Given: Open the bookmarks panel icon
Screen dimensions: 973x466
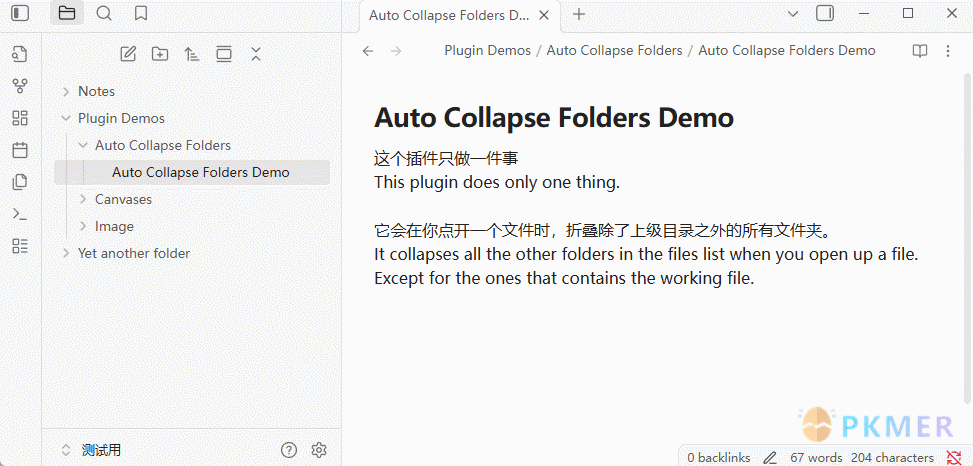Looking at the screenshot, I should pos(141,13).
